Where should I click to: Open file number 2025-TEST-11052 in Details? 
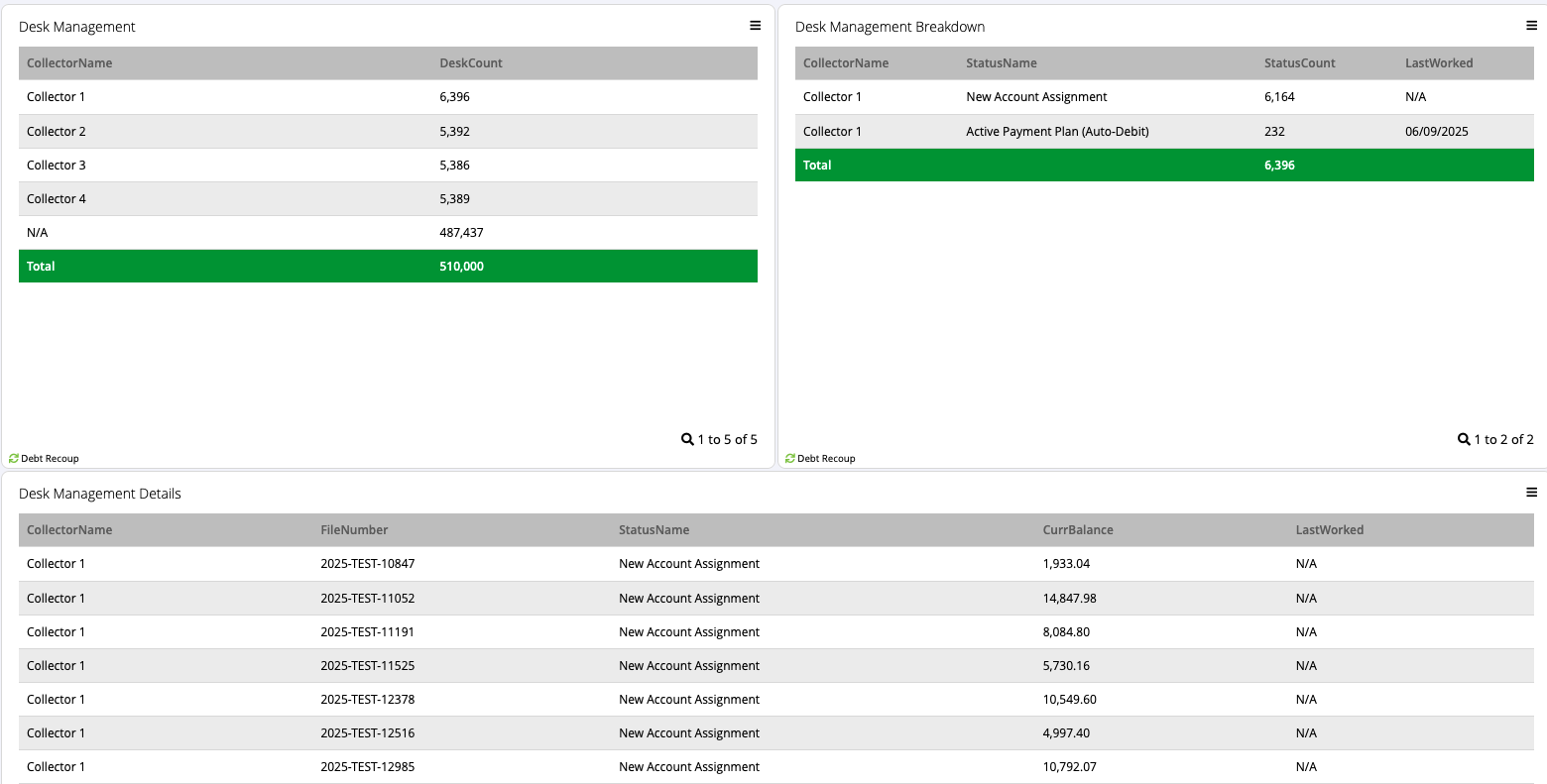point(368,599)
